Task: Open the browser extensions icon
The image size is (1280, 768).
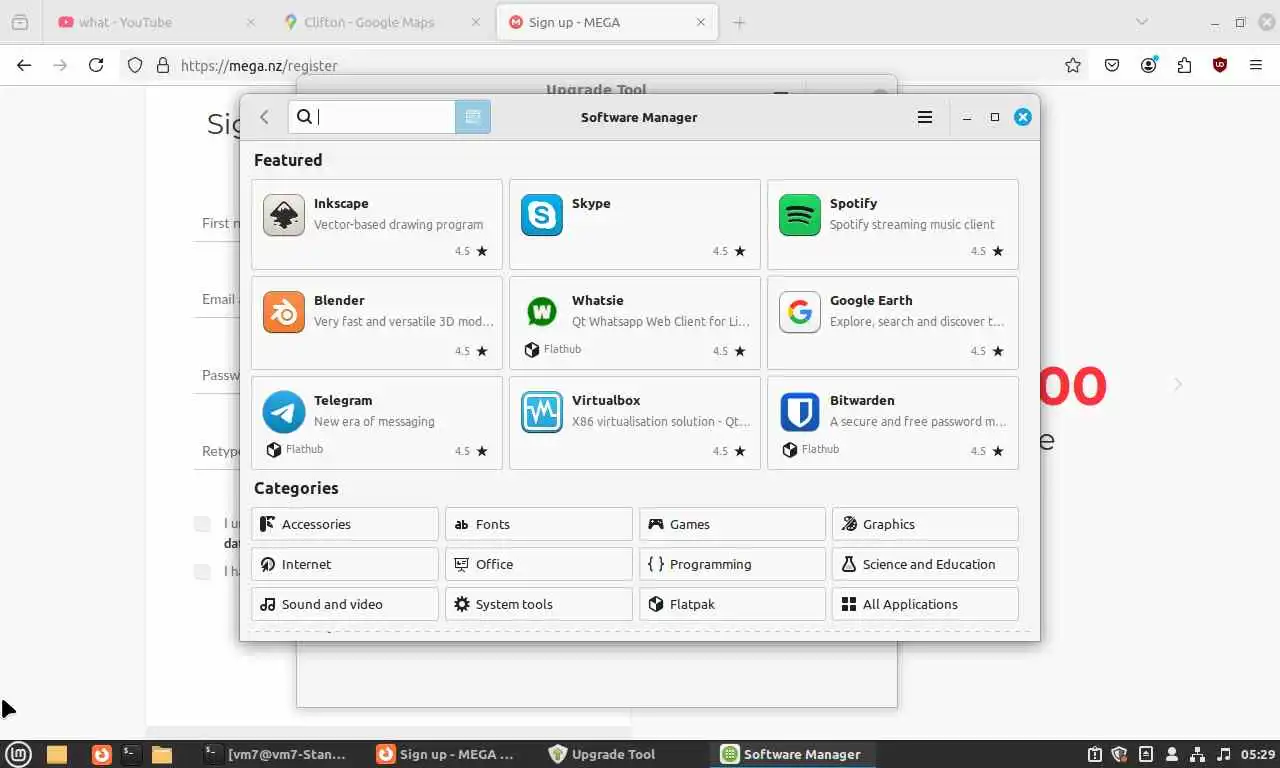Action: coord(1184,65)
